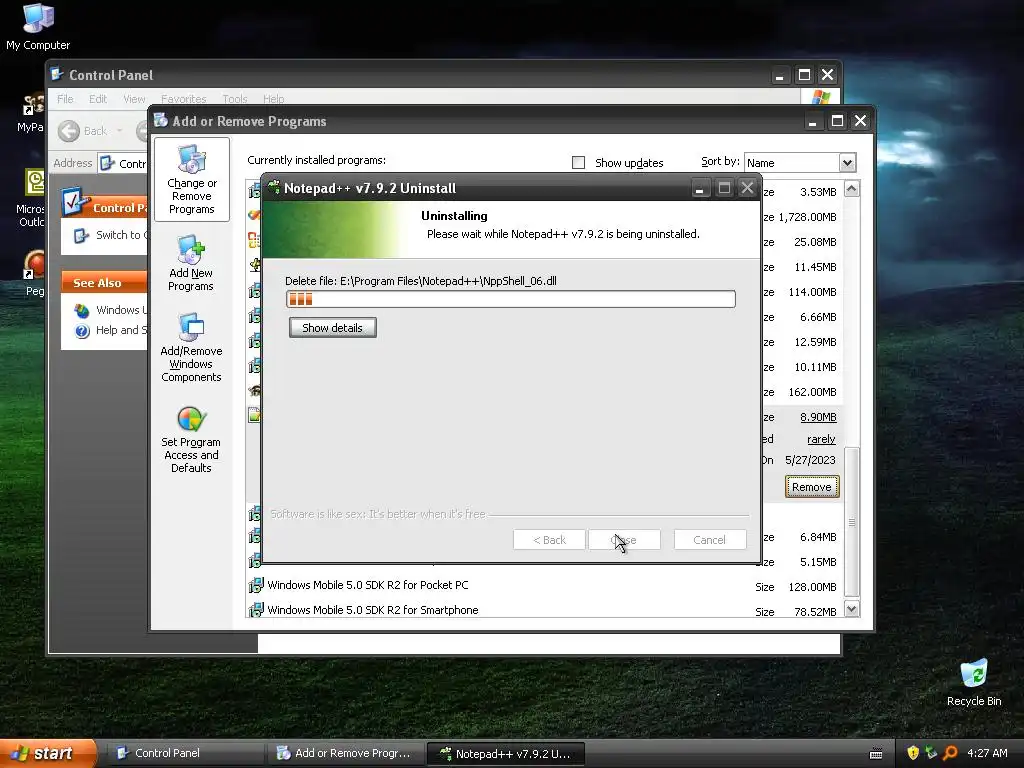The height and width of the screenshot is (768, 1024).
Task: Click the Help and Support icon
Action: pos(82,331)
